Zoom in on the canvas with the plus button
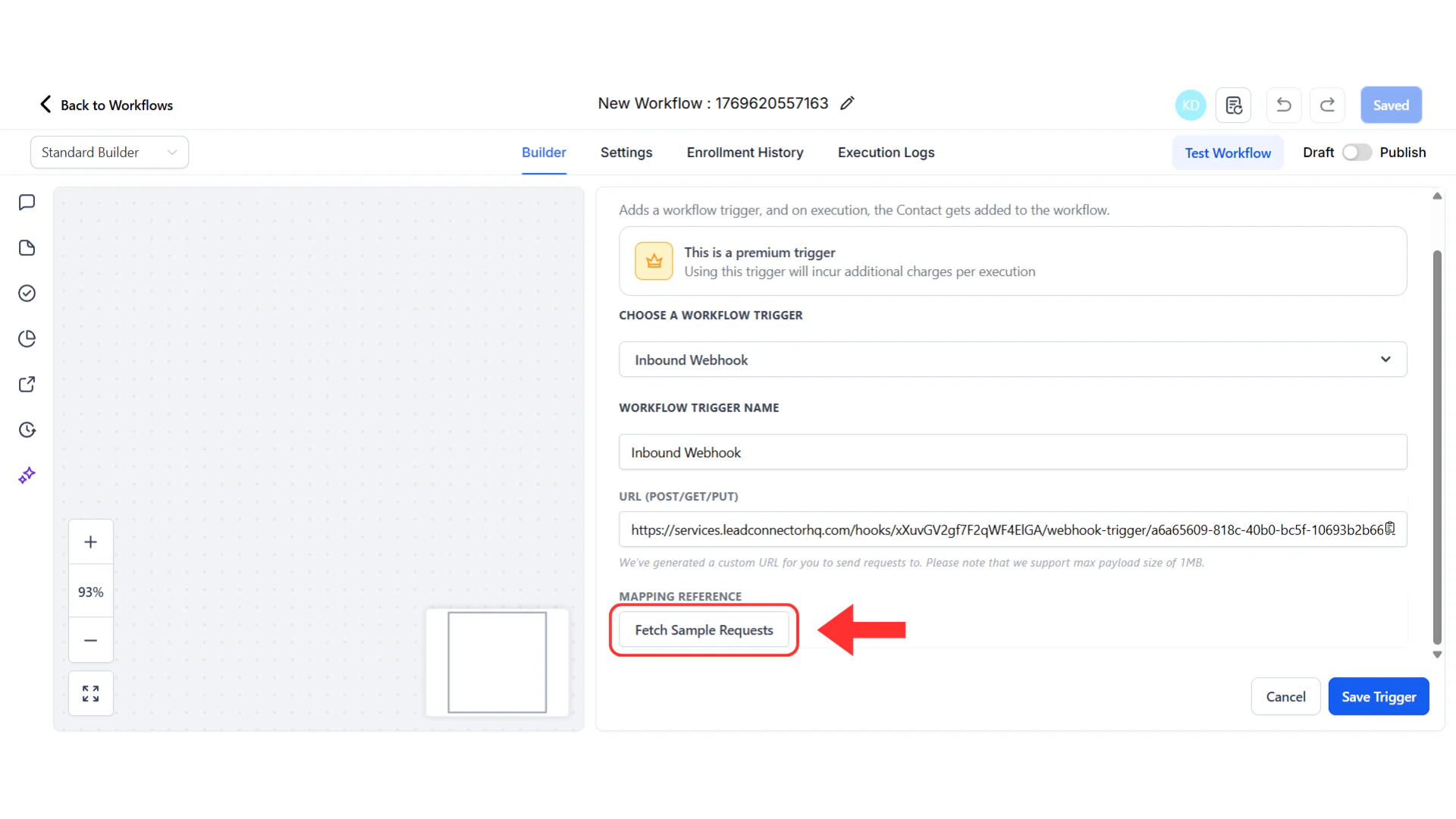 90,541
